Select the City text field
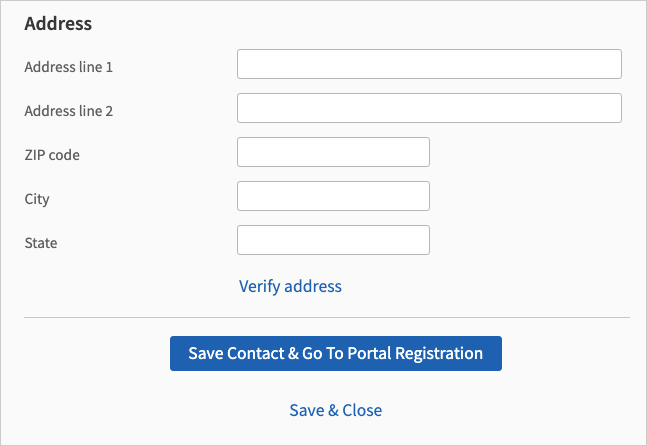The image size is (647, 446). click(333, 196)
